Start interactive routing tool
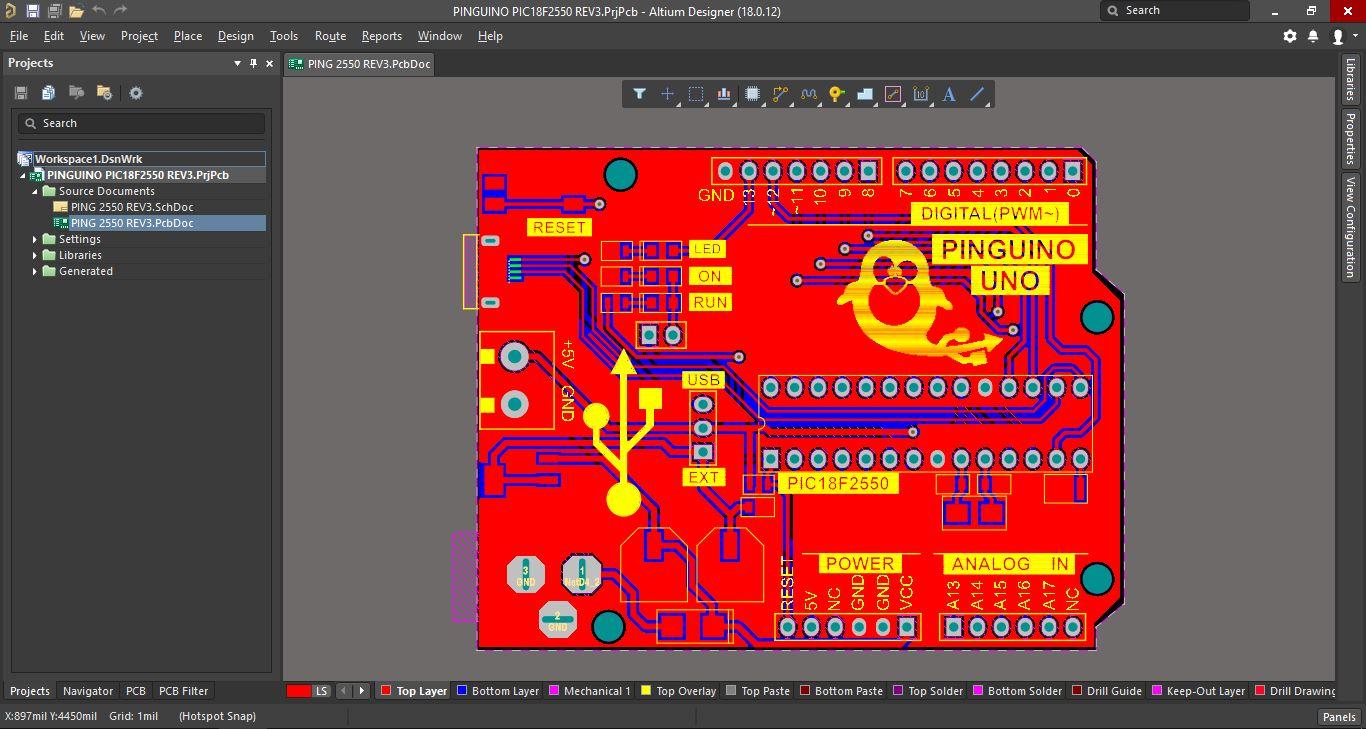Viewport: 1366px width, 729px height. (x=780, y=94)
